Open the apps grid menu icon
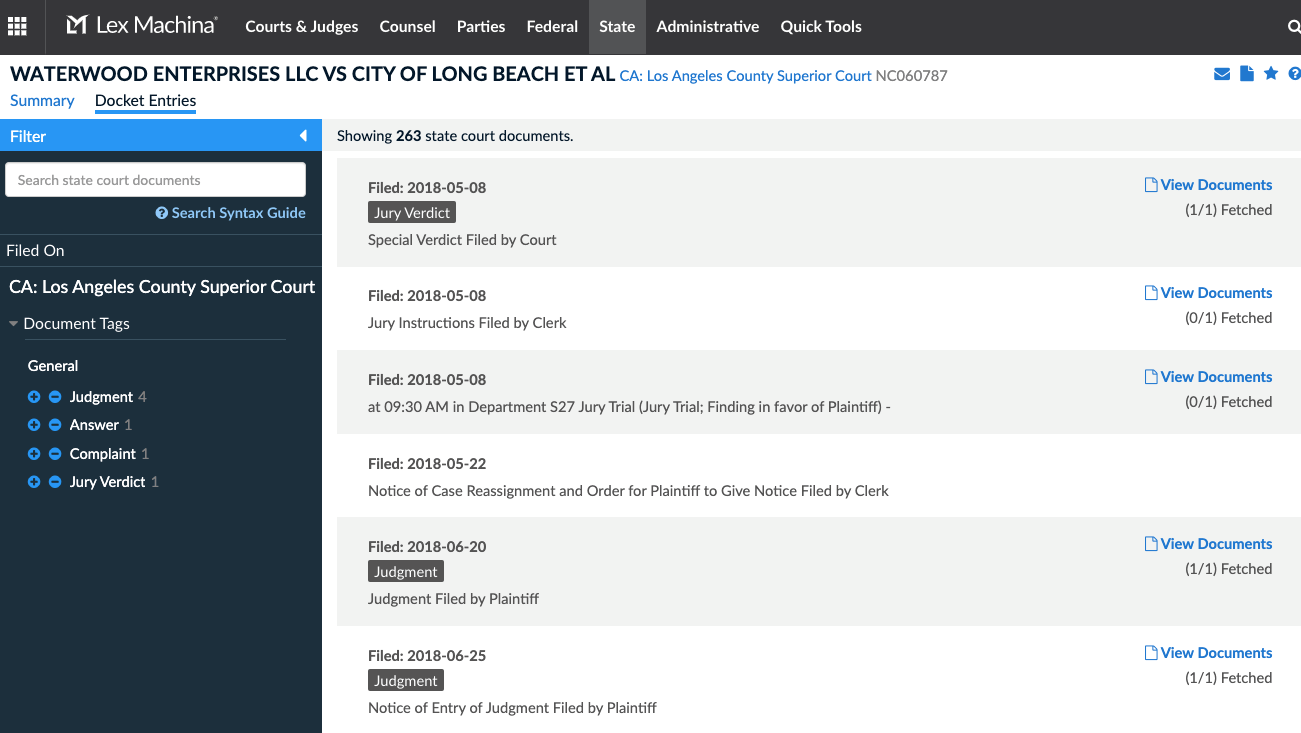1301x733 pixels. coord(17,27)
